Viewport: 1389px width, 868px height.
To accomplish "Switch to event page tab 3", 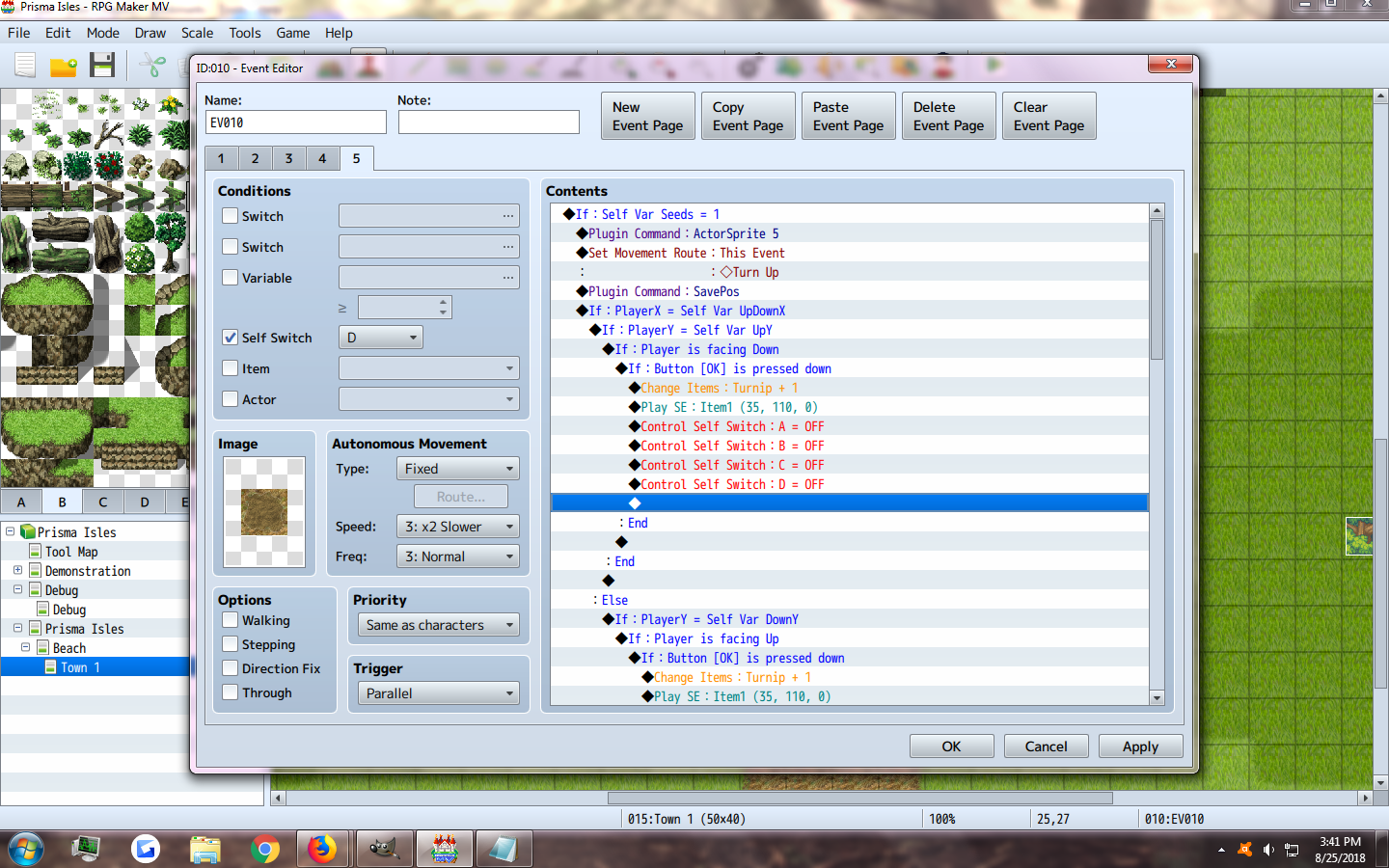I will click(x=288, y=158).
